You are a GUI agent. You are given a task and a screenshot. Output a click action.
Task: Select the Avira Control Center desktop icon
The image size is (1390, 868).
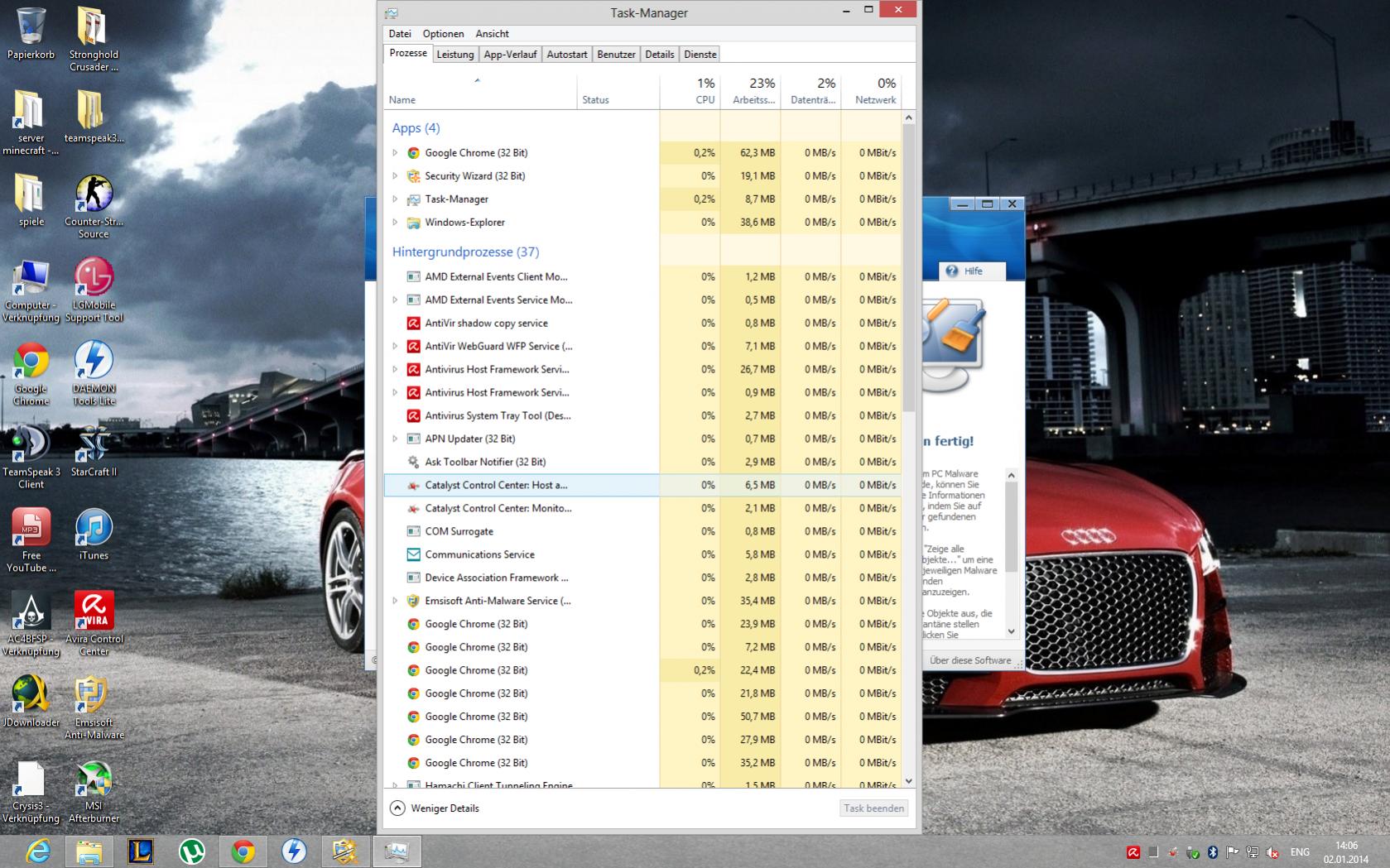pos(93,623)
